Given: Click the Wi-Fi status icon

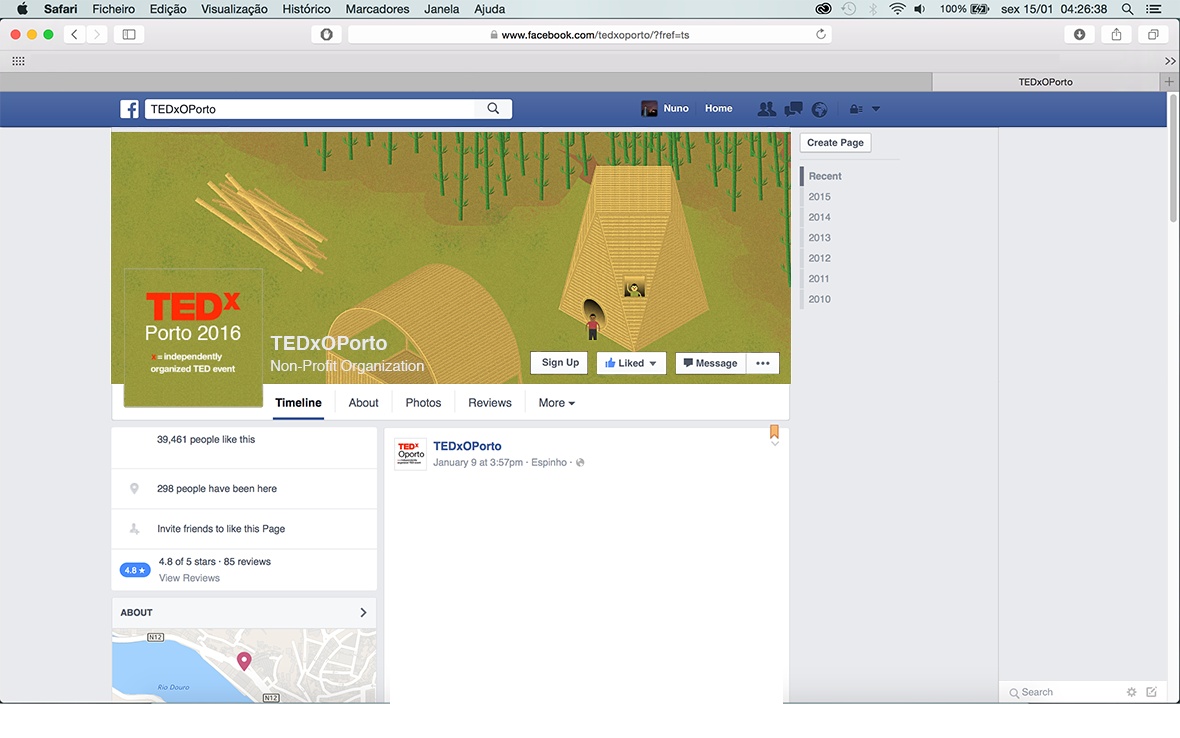Looking at the screenshot, I should 897,9.
